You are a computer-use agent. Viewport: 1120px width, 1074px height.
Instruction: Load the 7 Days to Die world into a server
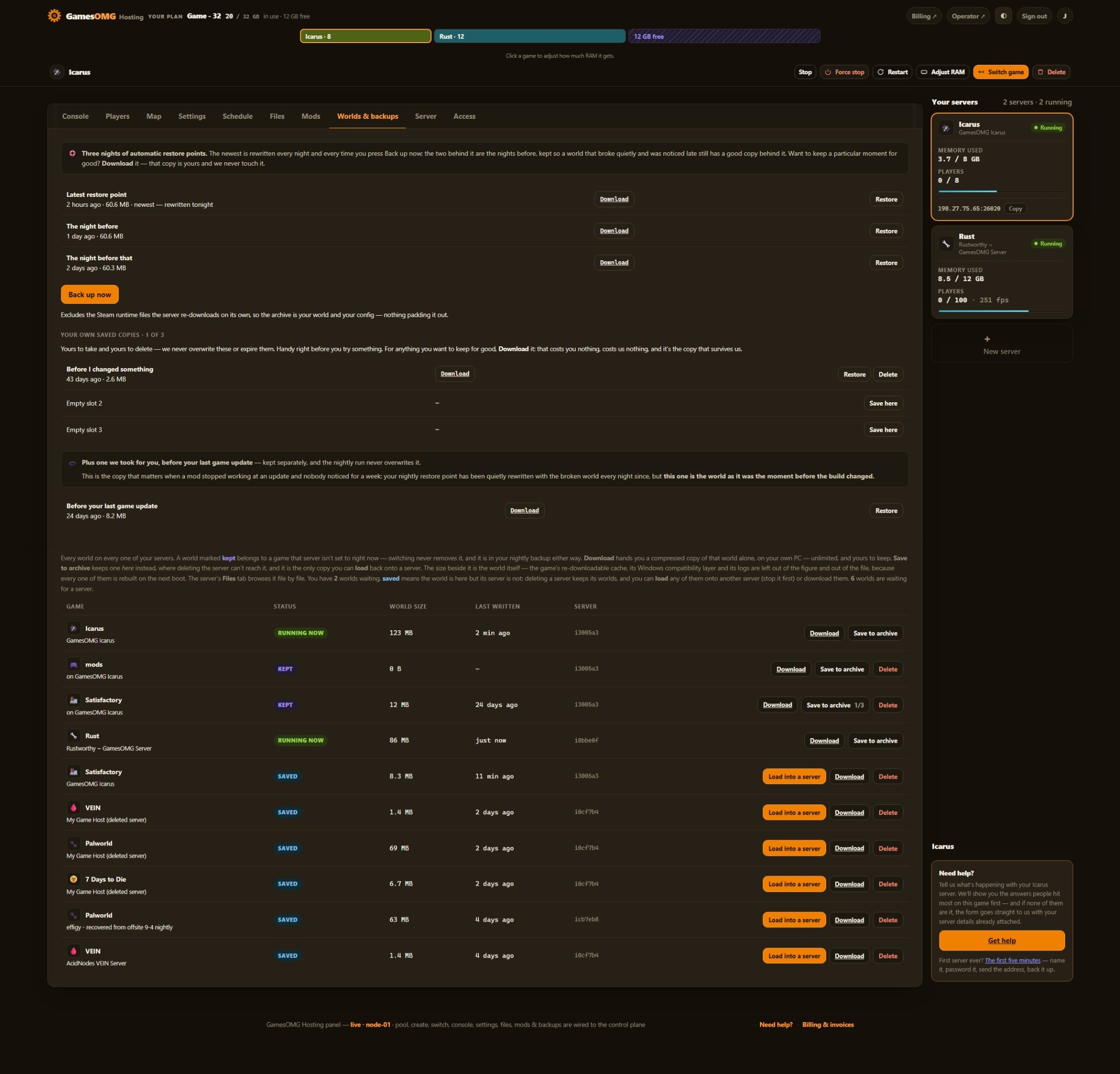793,884
